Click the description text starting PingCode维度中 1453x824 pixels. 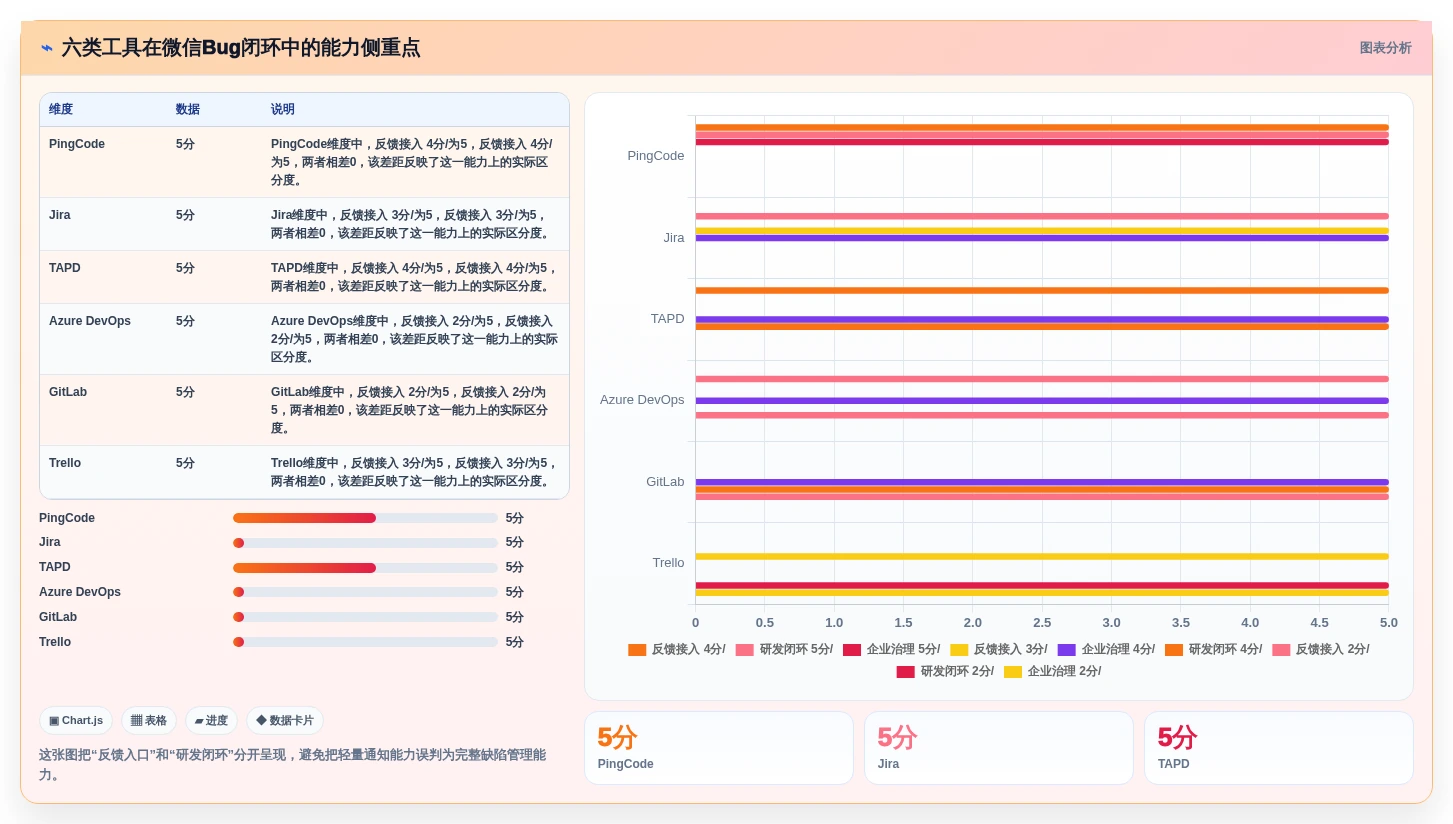[412, 162]
